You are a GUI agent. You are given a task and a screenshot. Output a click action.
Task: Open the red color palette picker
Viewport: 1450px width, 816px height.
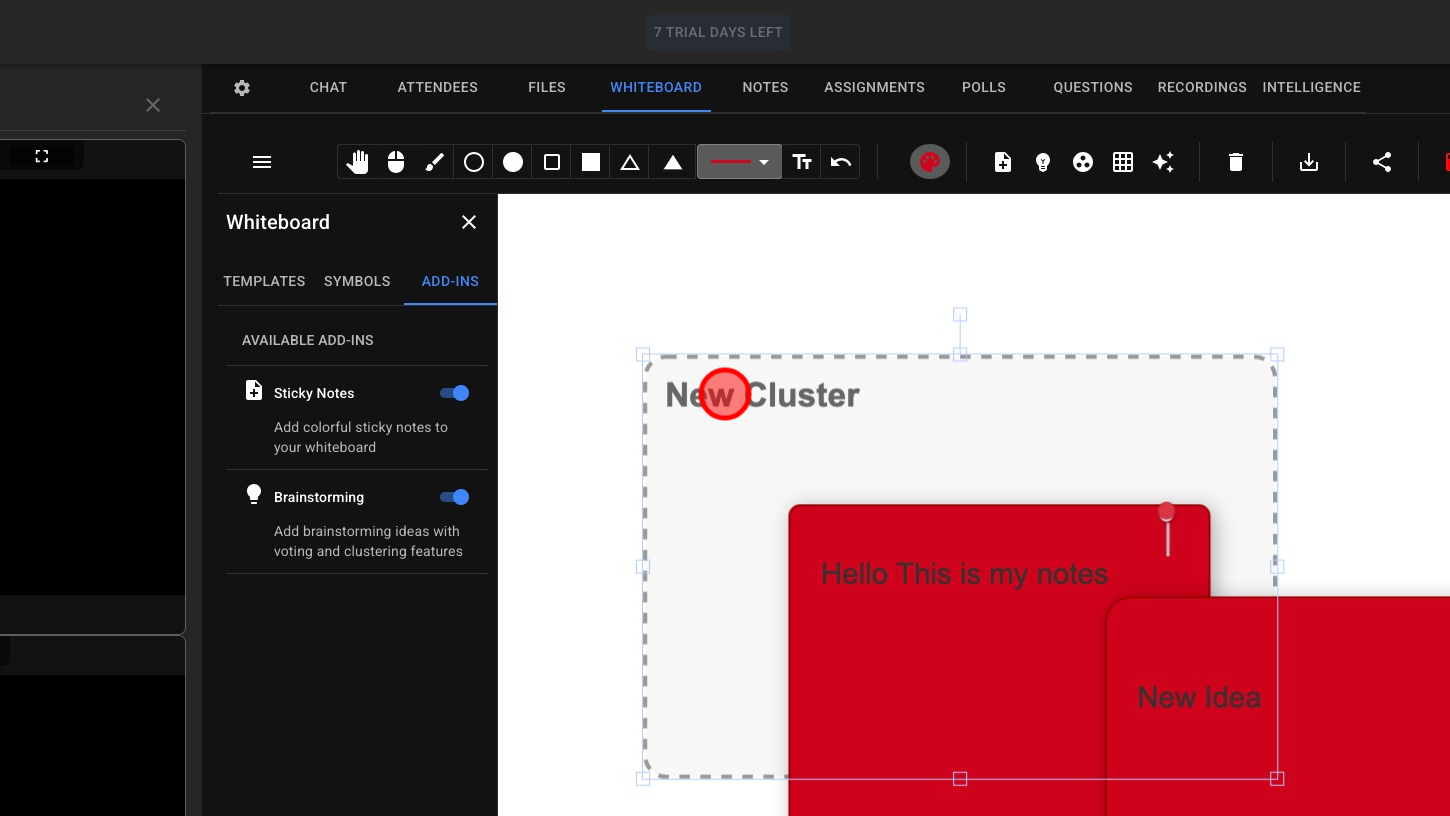(x=930, y=162)
